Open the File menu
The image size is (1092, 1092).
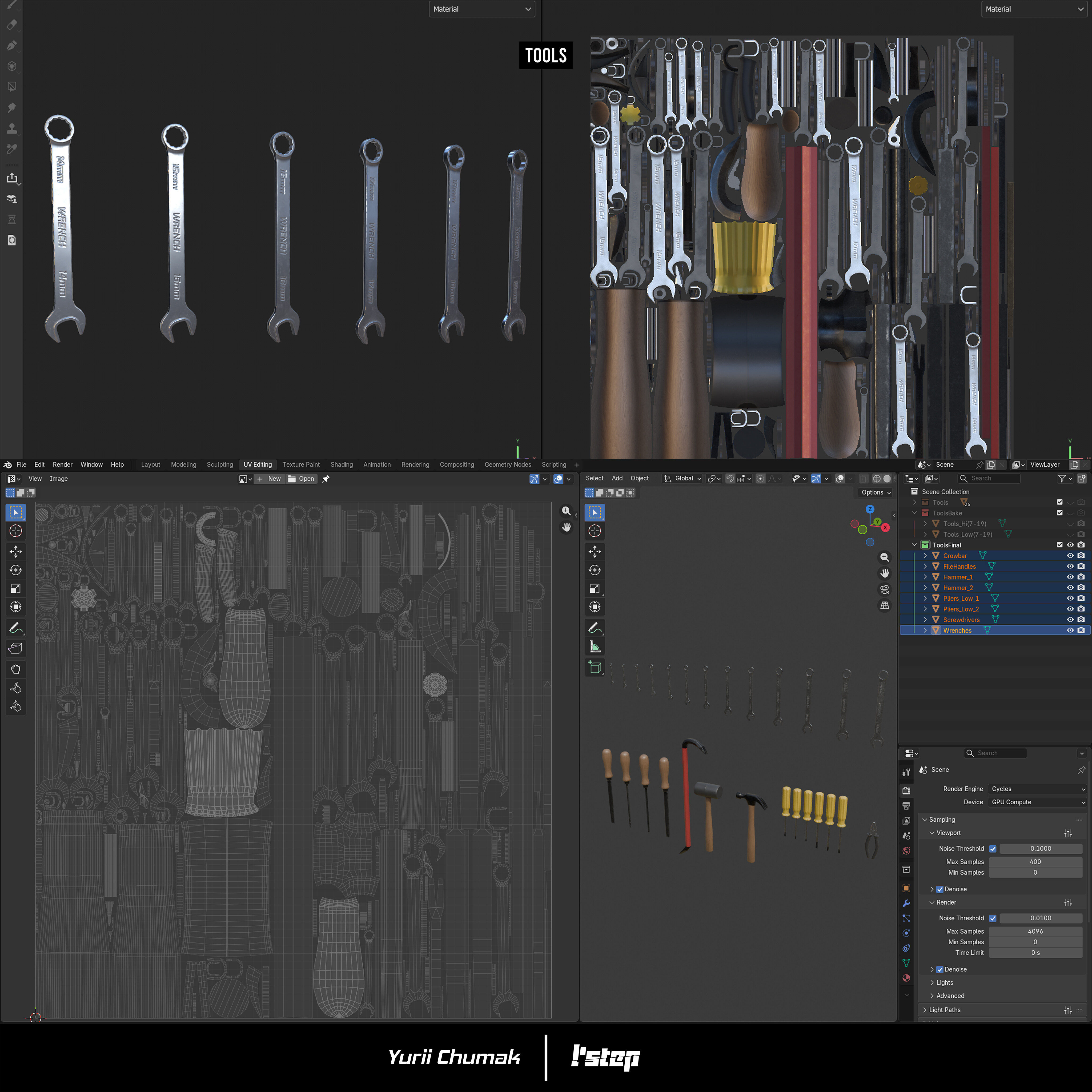(x=22, y=465)
